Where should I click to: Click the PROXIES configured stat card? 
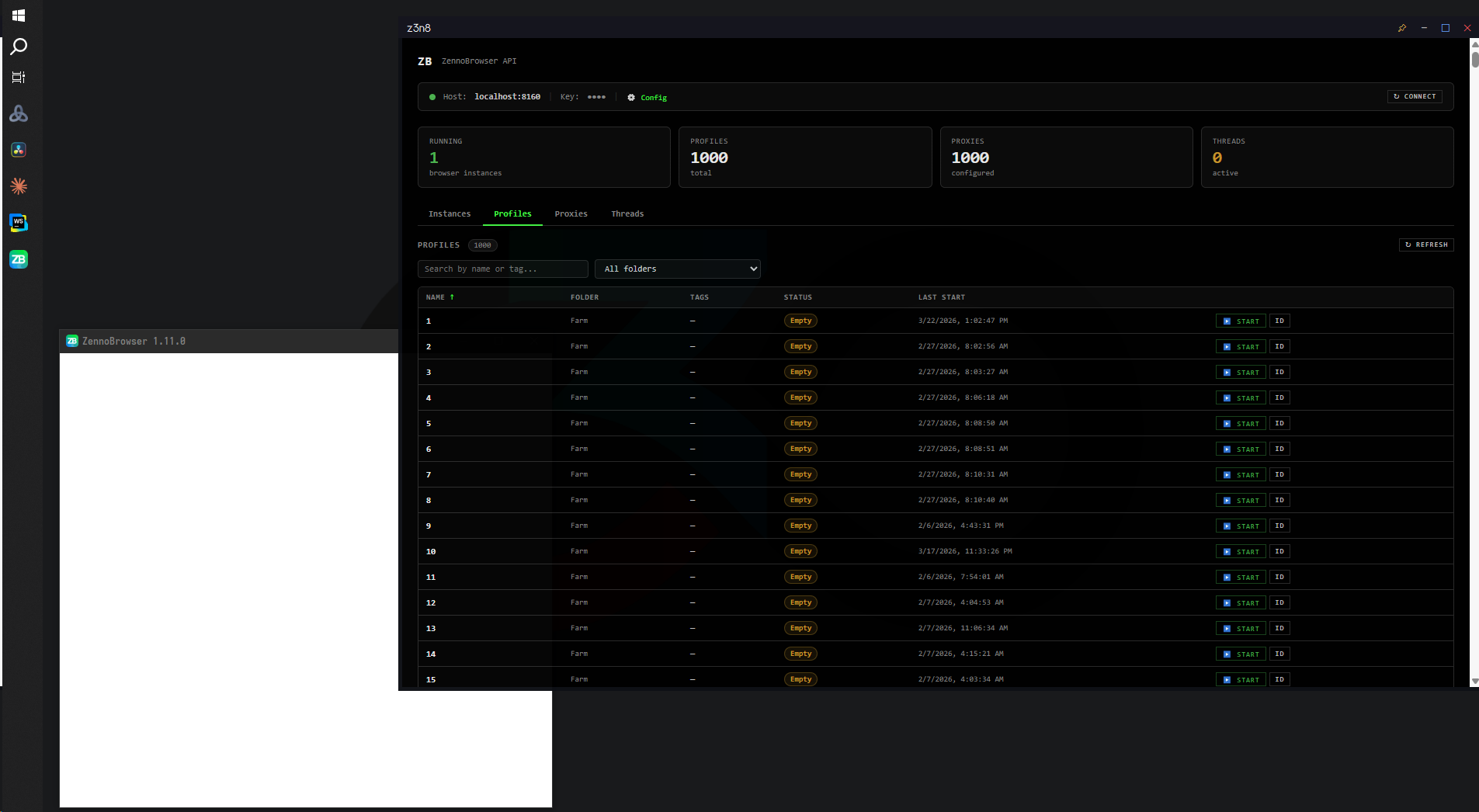tap(1066, 157)
